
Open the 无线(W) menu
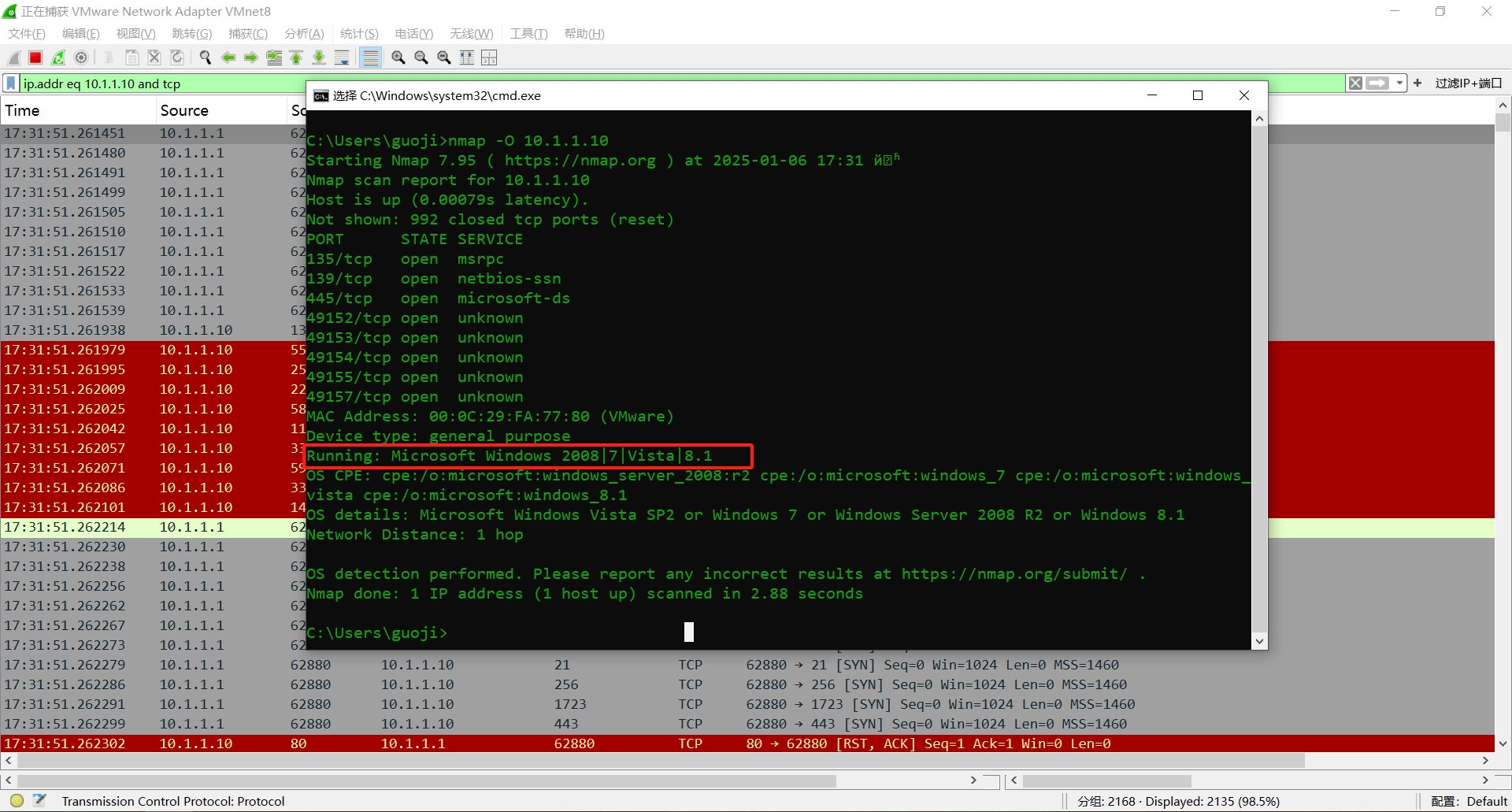point(471,34)
